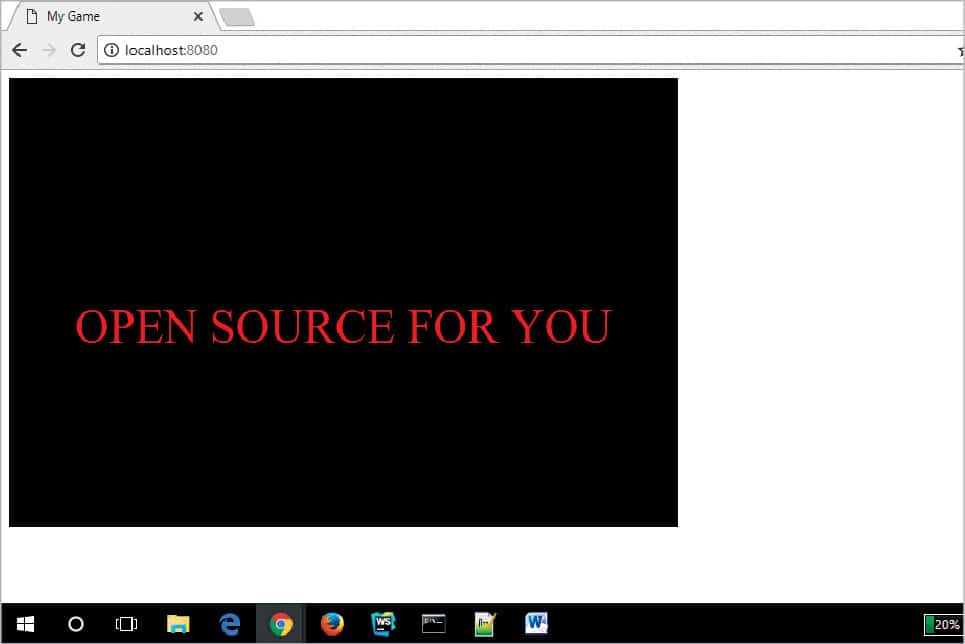The image size is (965, 644).
Task: Go back using the browser back arrow
Action: point(20,50)
